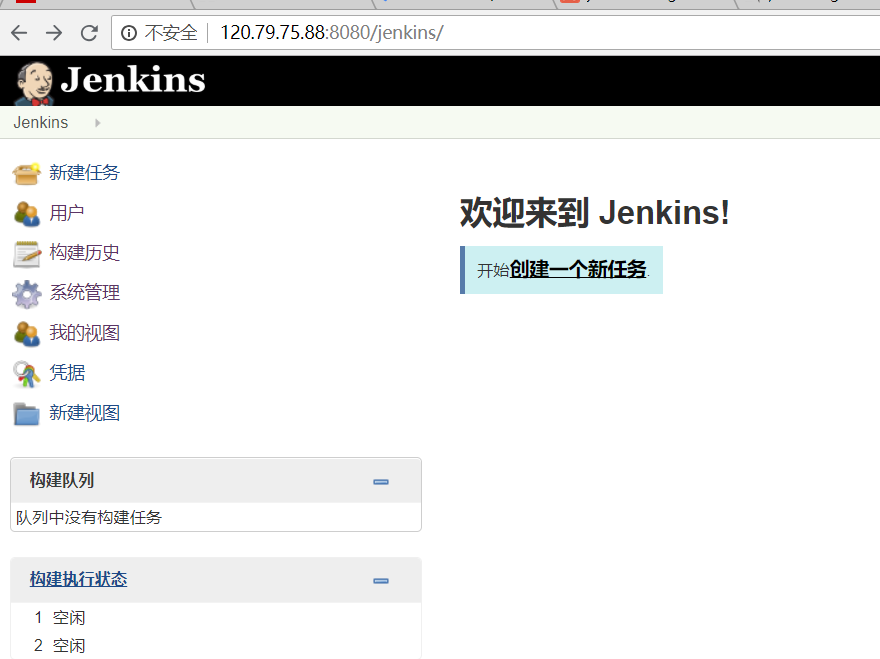Reload the page with refresh icon
The height and width of the screenshot is (659, 880).
click(89, 33)
